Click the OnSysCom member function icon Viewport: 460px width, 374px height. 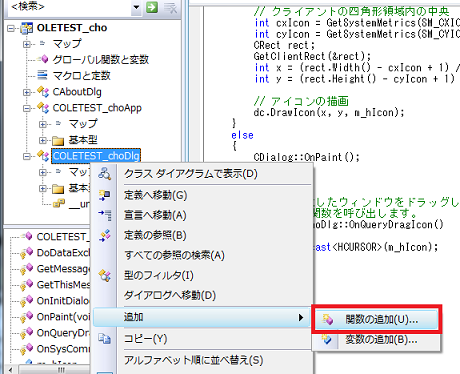click(27, 348)
